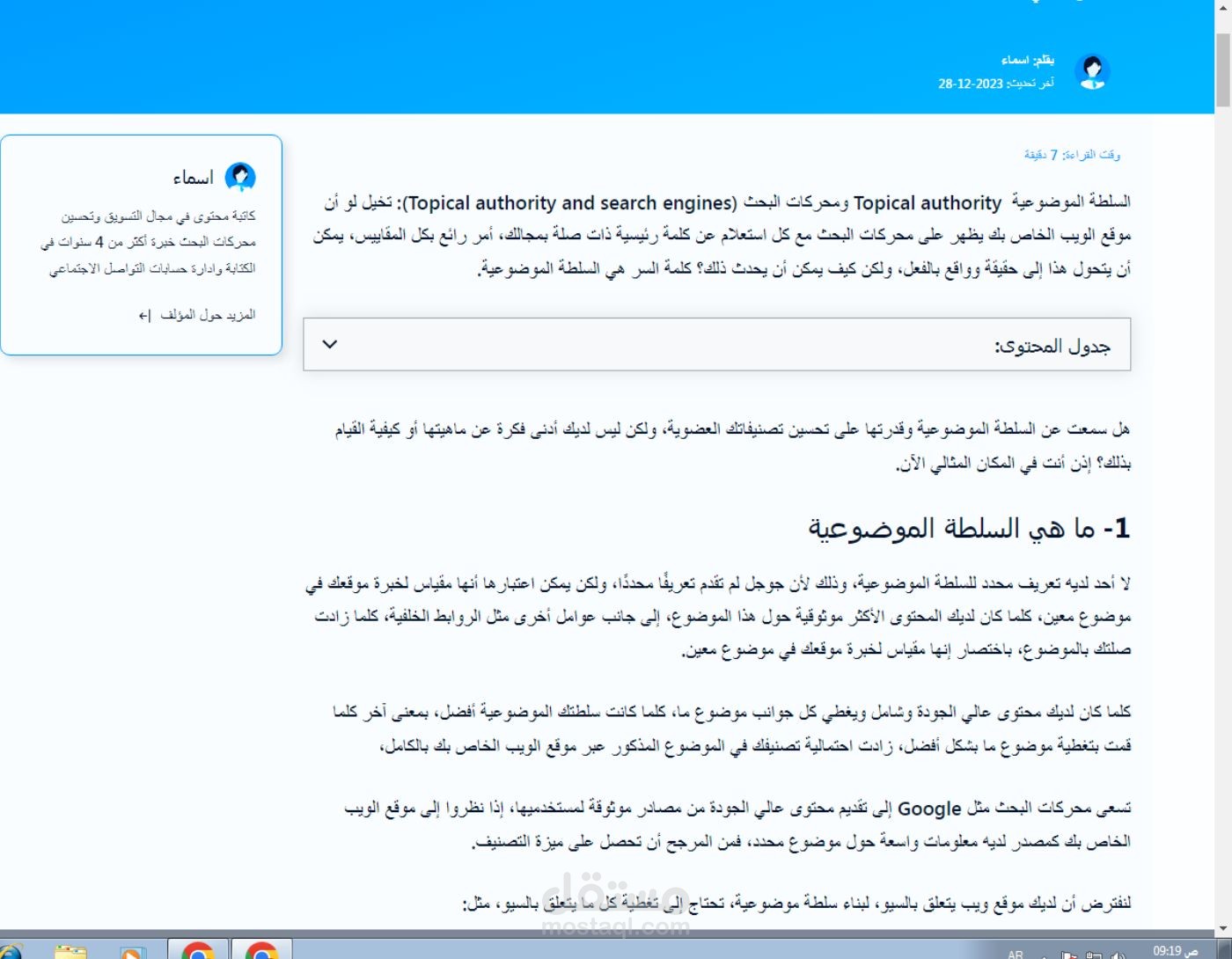The image size is (1232, 959).
Task: Click the show hidden icons arrow in tray
Action: click(x=1044, y=953)
